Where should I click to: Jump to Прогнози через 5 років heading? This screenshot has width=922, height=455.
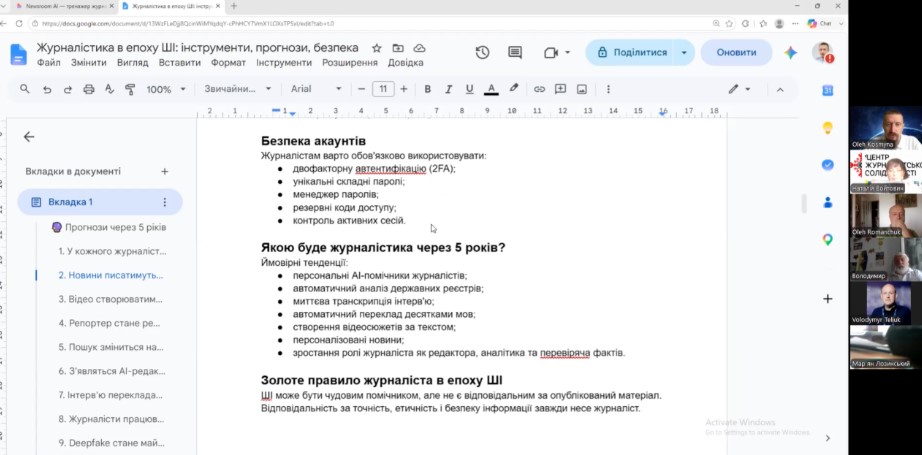pyautogui.click(x=109, y=228)
